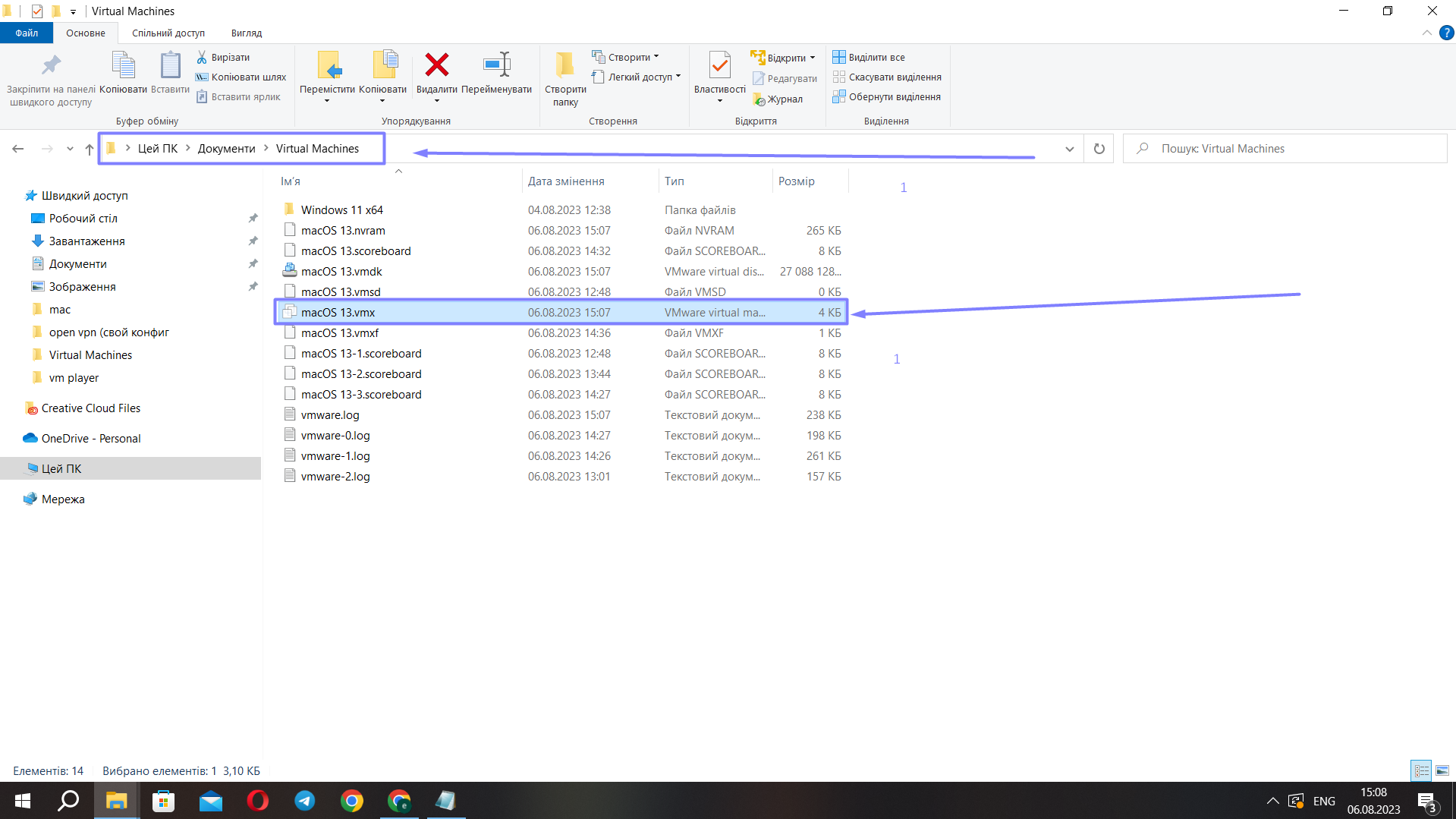
Task: Switch to Вигляд ribbon tab
Action: click(247, 33)
